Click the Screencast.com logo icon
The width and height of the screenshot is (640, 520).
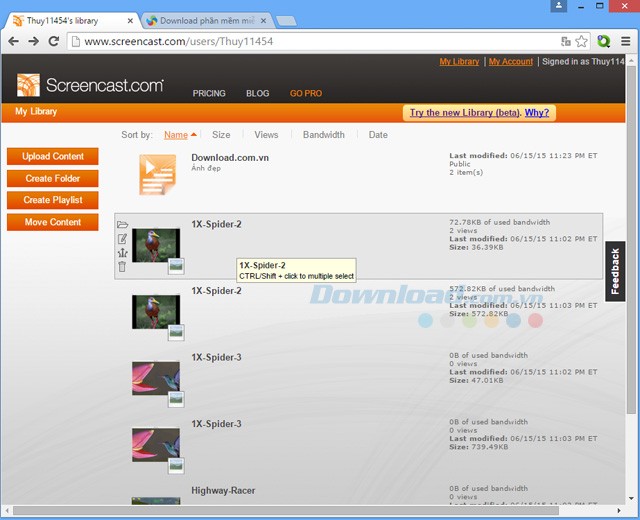(28, 85)
